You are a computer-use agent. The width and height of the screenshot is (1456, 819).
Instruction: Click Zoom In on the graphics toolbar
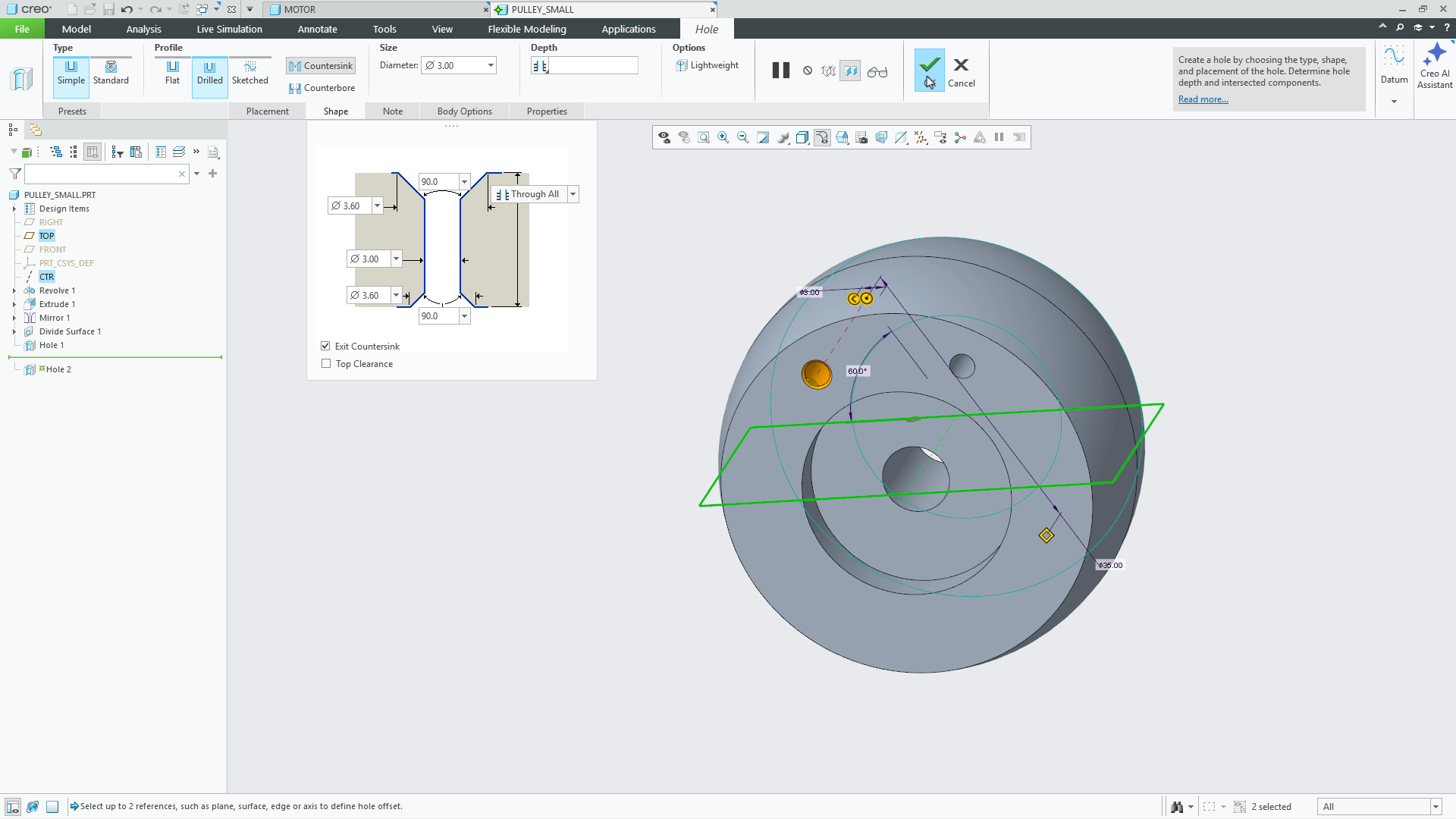pos(723,137)
